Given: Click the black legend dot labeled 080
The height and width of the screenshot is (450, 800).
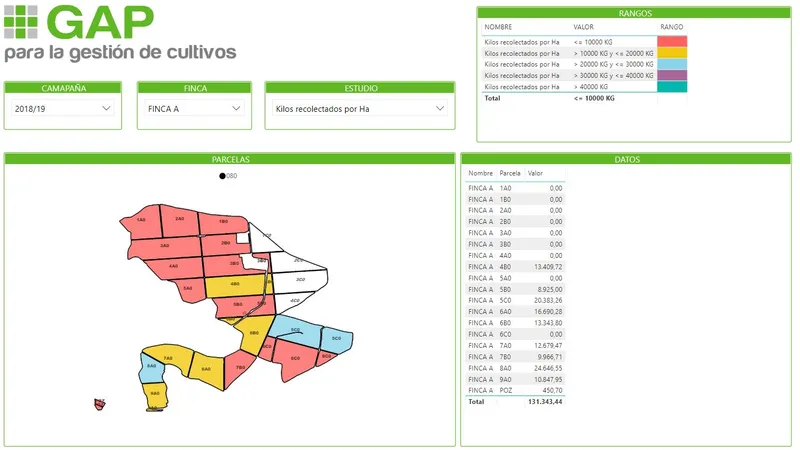Looking at the screenshot, I should (222, 176).
